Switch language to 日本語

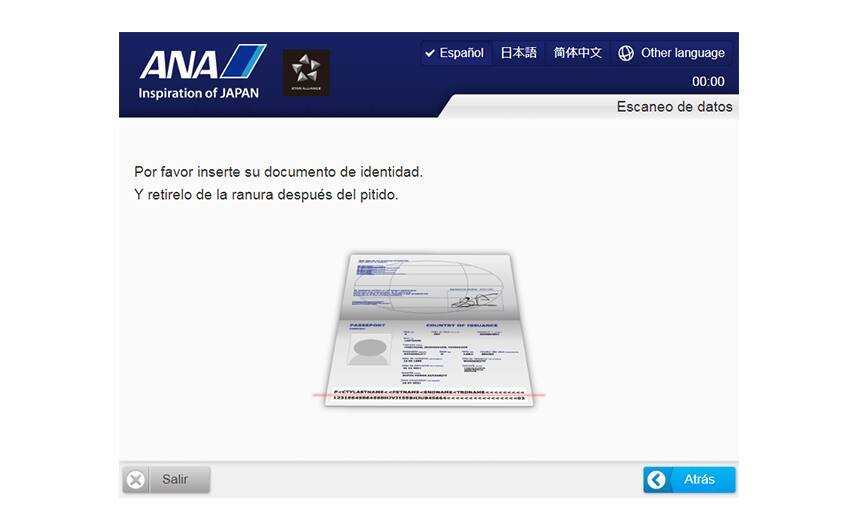point(518,53)
